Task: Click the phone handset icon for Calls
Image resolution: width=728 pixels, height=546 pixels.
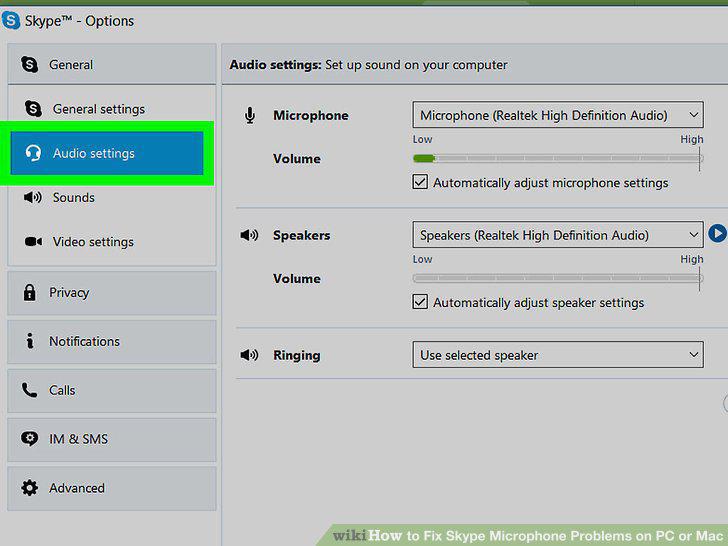Action: pos(29,390)
